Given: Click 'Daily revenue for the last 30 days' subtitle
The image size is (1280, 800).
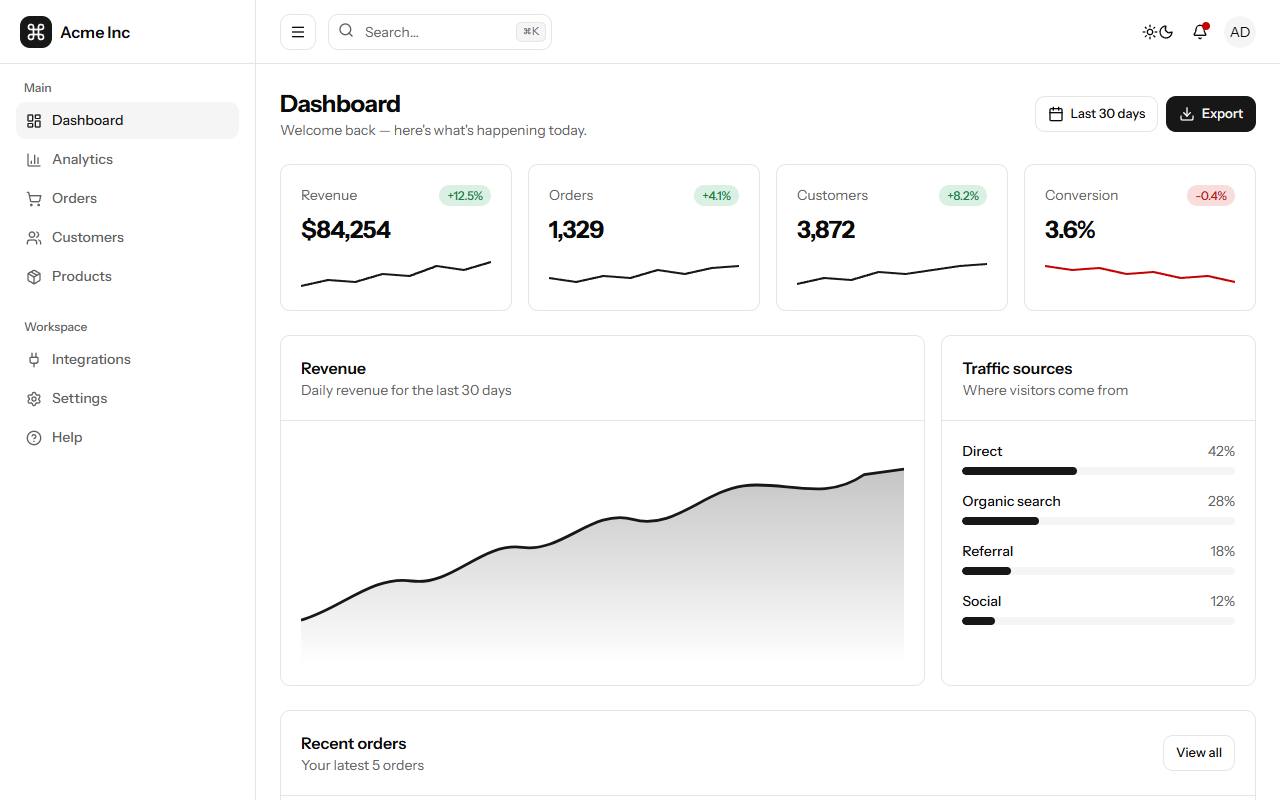Looking at the screenshot, I should pos(406,390).
